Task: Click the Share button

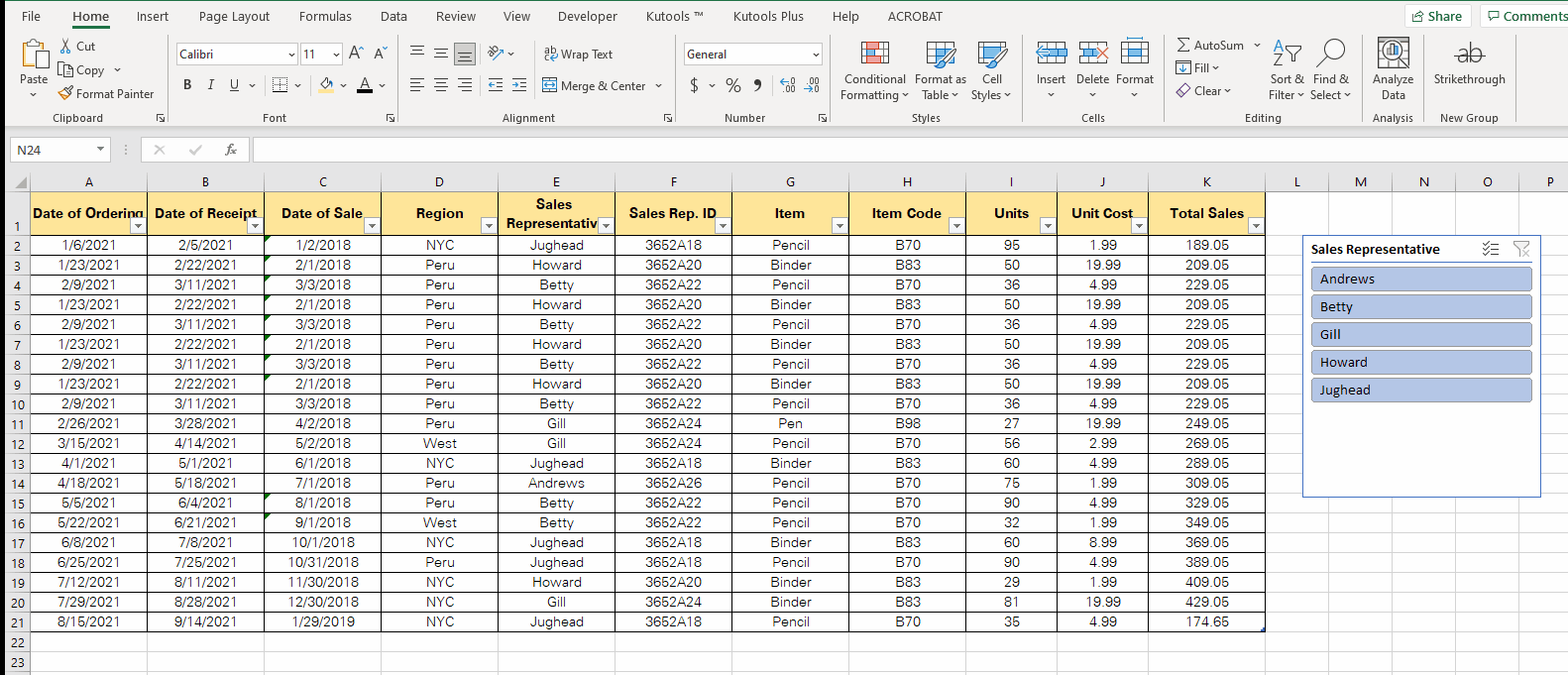Action: click(x=1436, y=16)
